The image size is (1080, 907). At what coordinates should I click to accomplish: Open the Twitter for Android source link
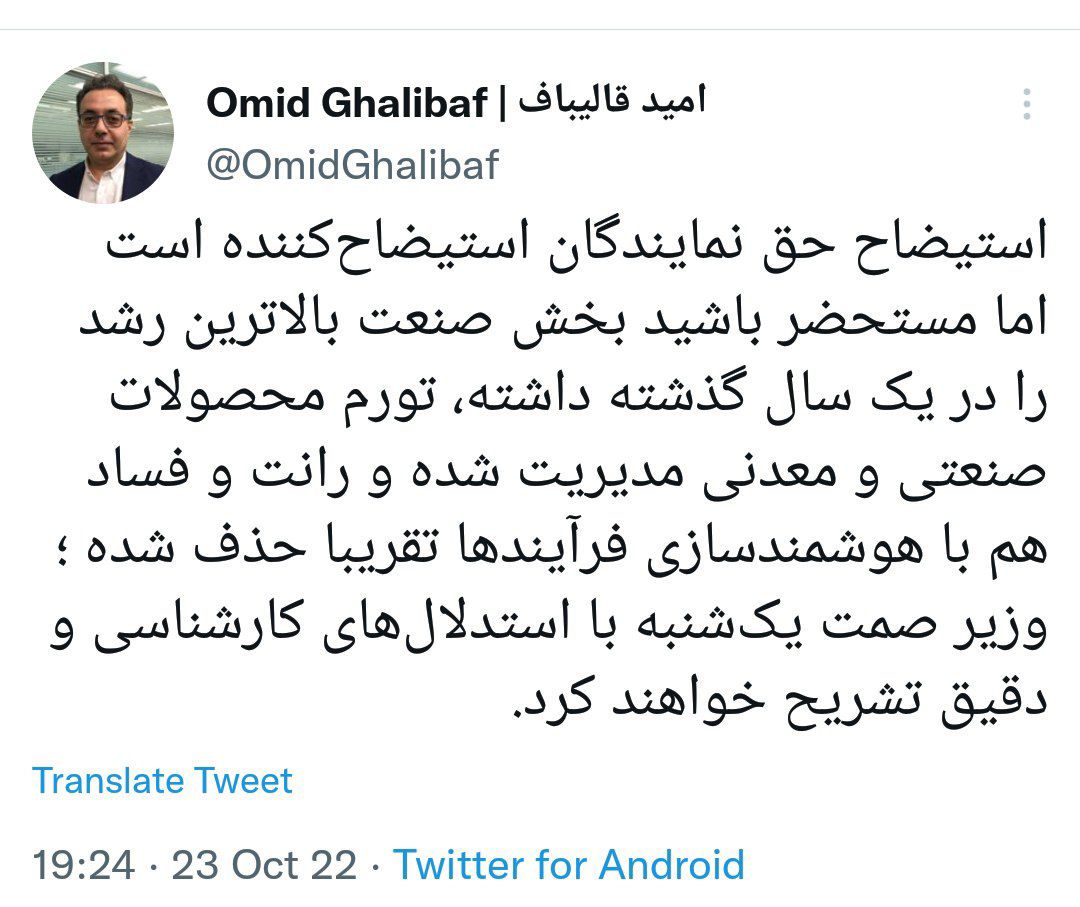tap(568, 865)
